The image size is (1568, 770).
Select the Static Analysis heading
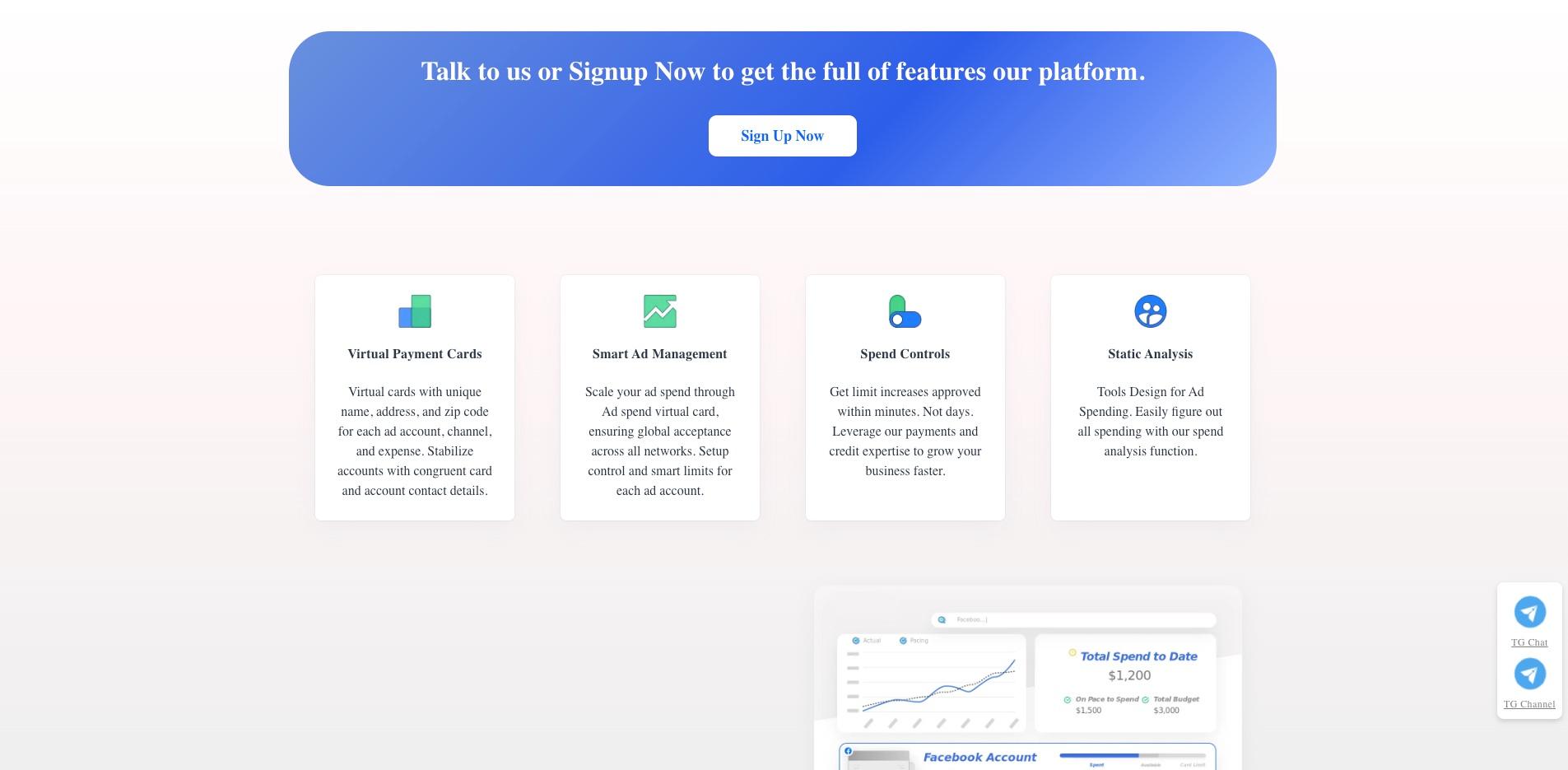coord(1151,354)
